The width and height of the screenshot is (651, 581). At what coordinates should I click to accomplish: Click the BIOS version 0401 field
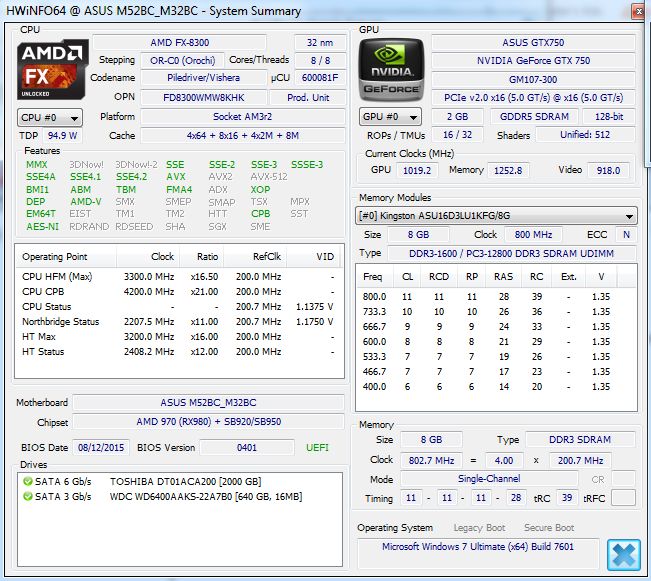pyautogui.click(x=247, y=448)
